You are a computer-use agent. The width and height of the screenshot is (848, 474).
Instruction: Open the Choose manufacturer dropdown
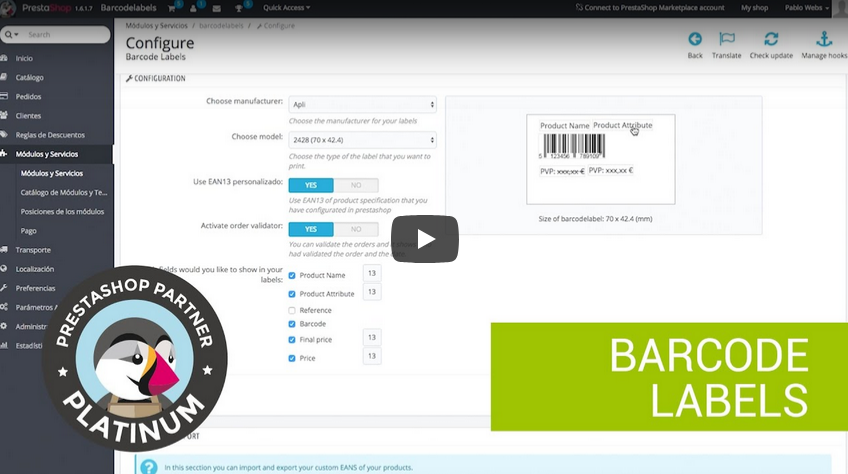[x=362, y=104]
